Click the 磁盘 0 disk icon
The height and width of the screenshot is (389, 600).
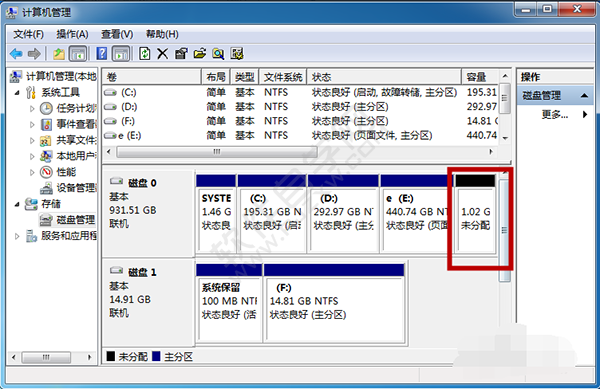pyautogui.click(x=116, y=181)
